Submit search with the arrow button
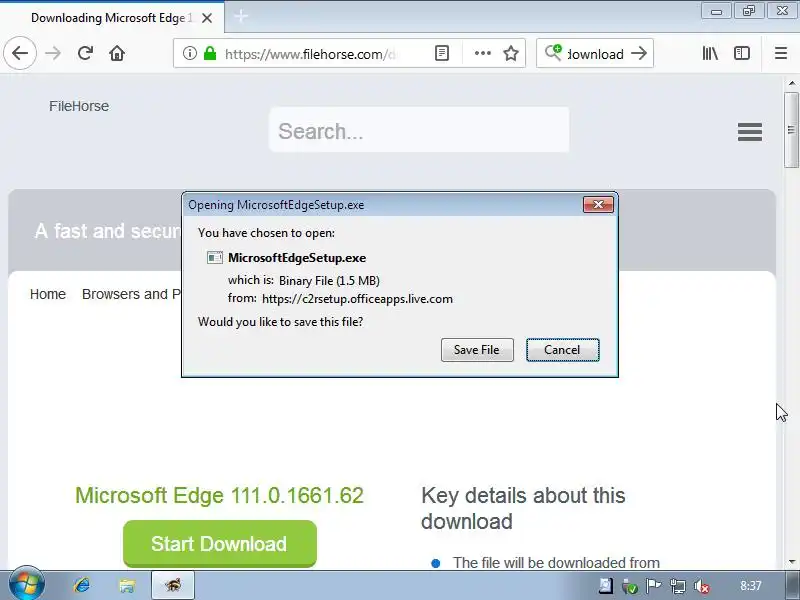The height and width of the screenshot is (600, 800). pos(639,53)
